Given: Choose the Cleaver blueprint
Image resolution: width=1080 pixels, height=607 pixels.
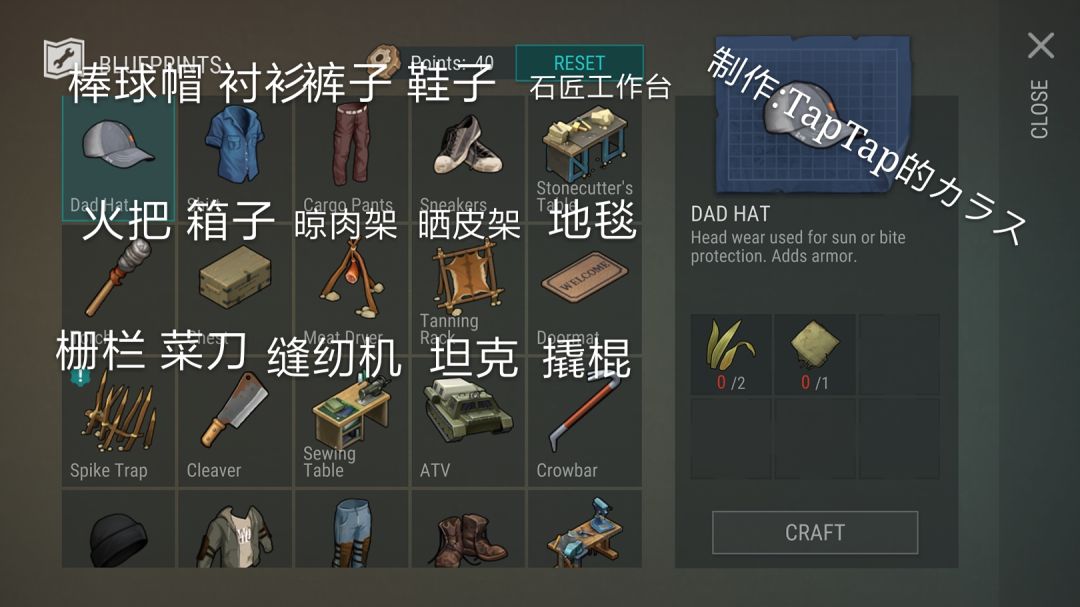Looking at the screenshot, I should tap(235, 421).
